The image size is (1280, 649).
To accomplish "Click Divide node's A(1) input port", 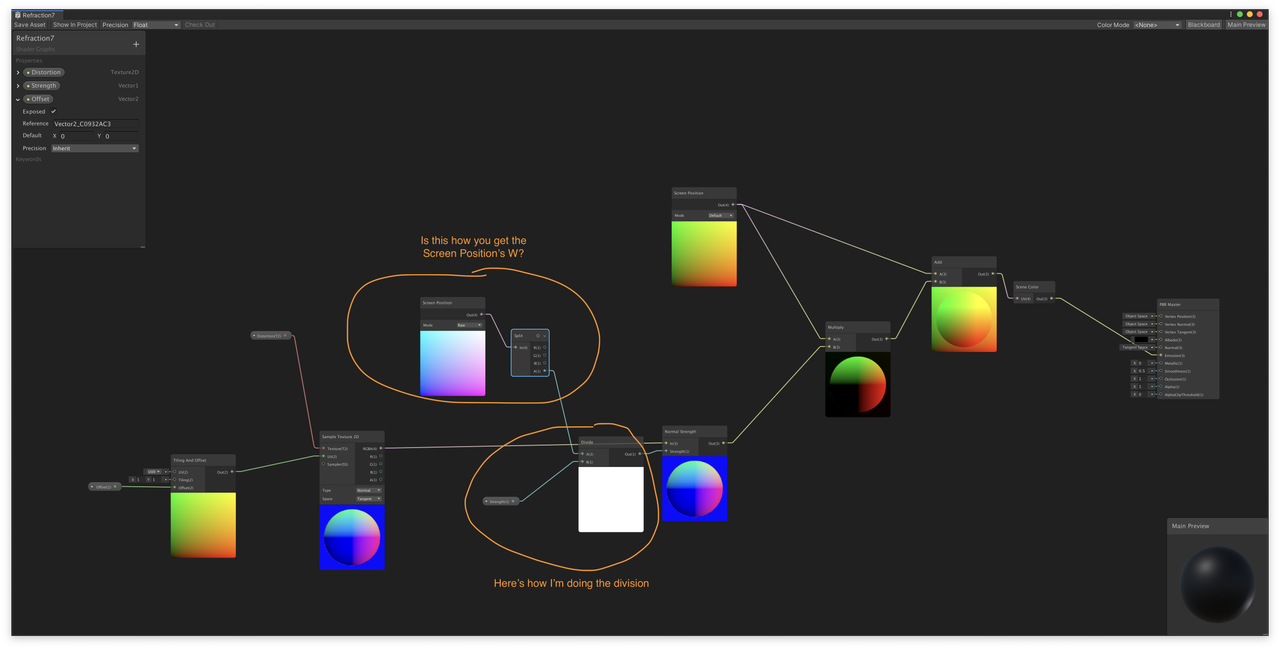I will [x=582, y=454].
